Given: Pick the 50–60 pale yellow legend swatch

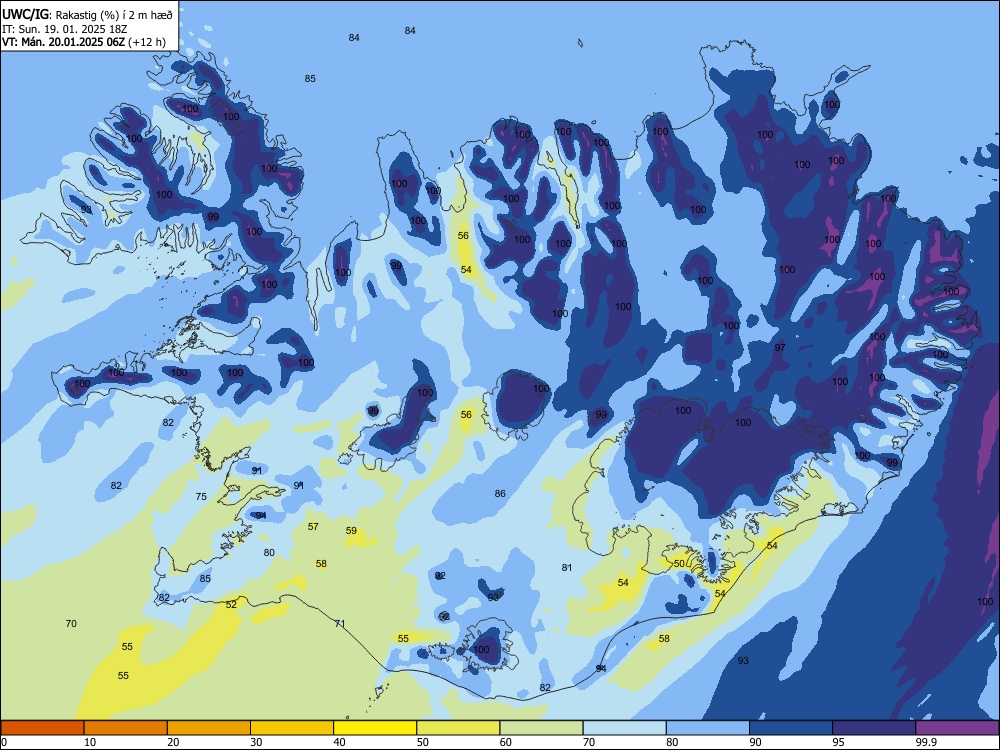Looking at the screenshot, I should point(458,728).
